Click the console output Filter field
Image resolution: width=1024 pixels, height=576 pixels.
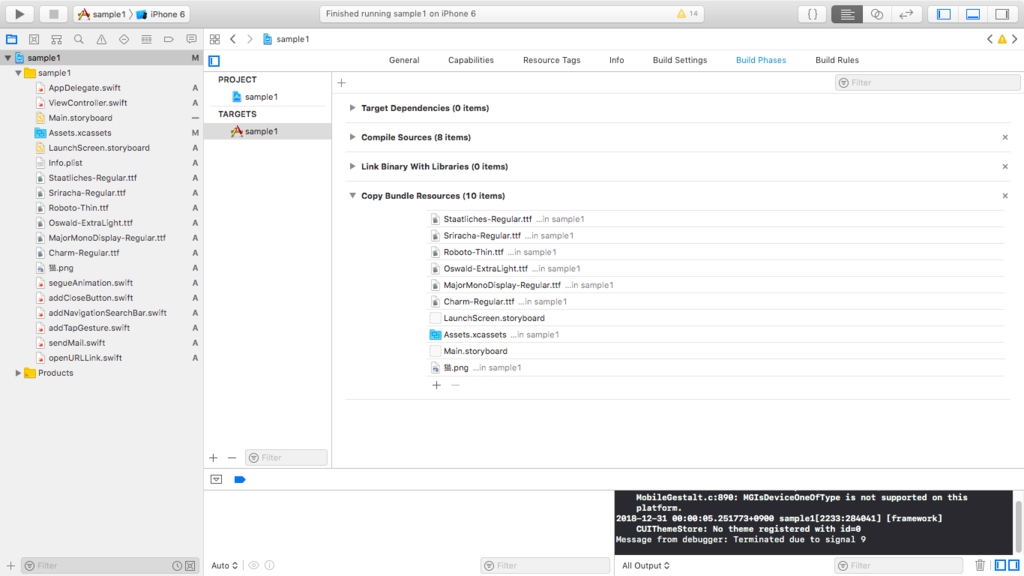click(898, 566)
